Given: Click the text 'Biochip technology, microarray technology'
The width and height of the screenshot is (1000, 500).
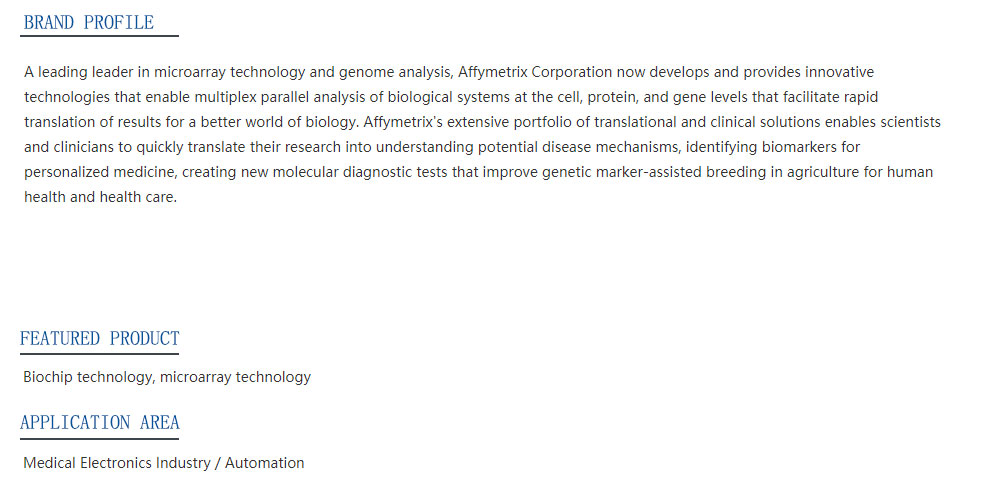Looking at the screenshot, I should click(x=167, y=377).
